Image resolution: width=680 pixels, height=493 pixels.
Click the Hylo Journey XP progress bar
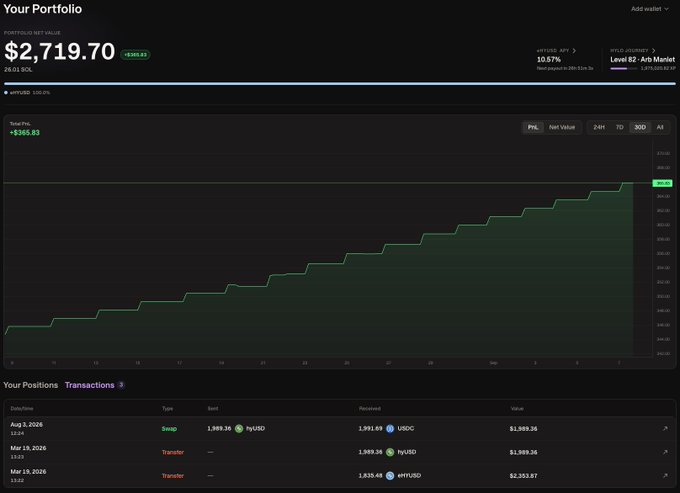click(624, 69)
